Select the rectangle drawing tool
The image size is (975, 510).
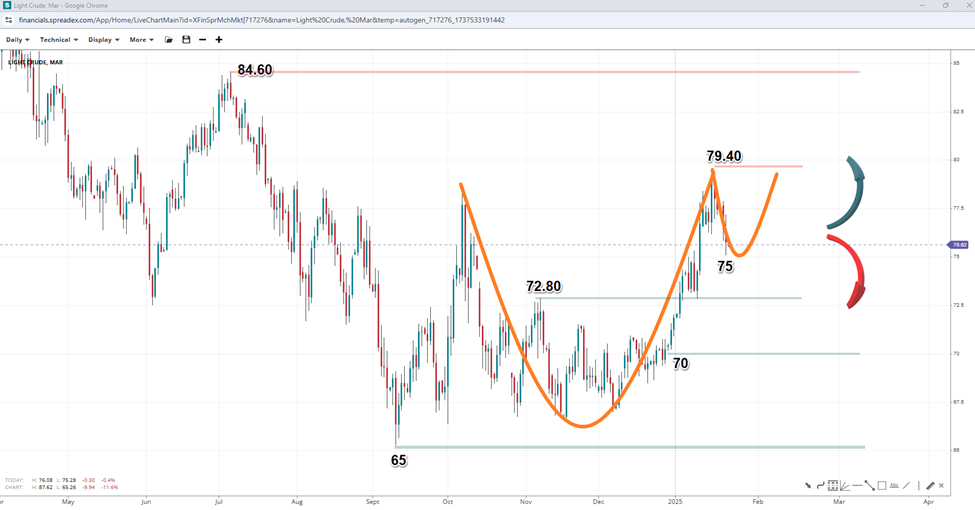881,485
